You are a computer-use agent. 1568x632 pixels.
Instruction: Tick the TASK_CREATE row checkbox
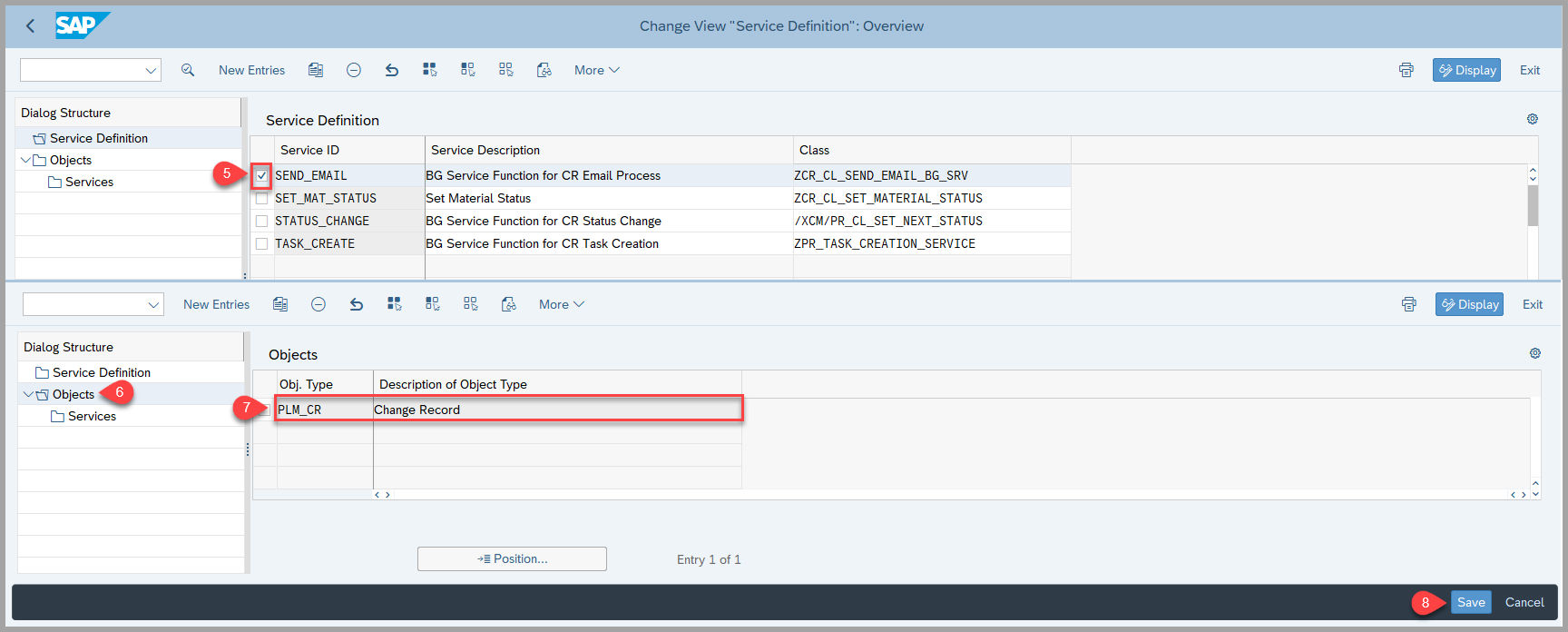(262, 243)
